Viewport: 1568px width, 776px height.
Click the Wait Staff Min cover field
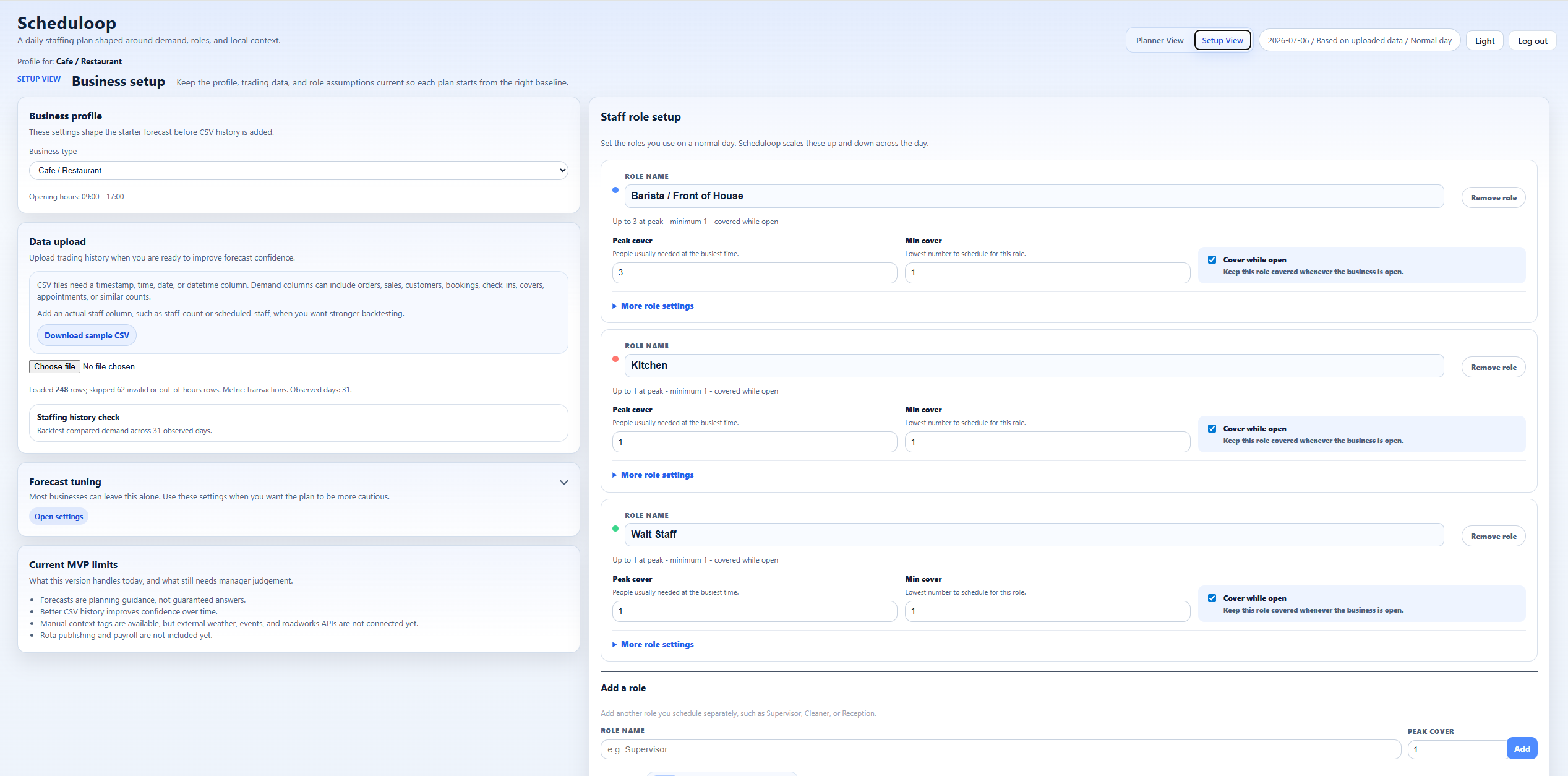pyautogui.click(x=1047, y=611)
